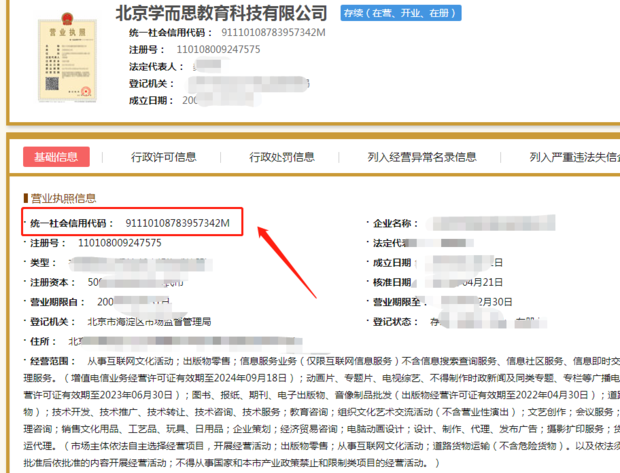Open the business license thumbnail image

pos(67,58)
